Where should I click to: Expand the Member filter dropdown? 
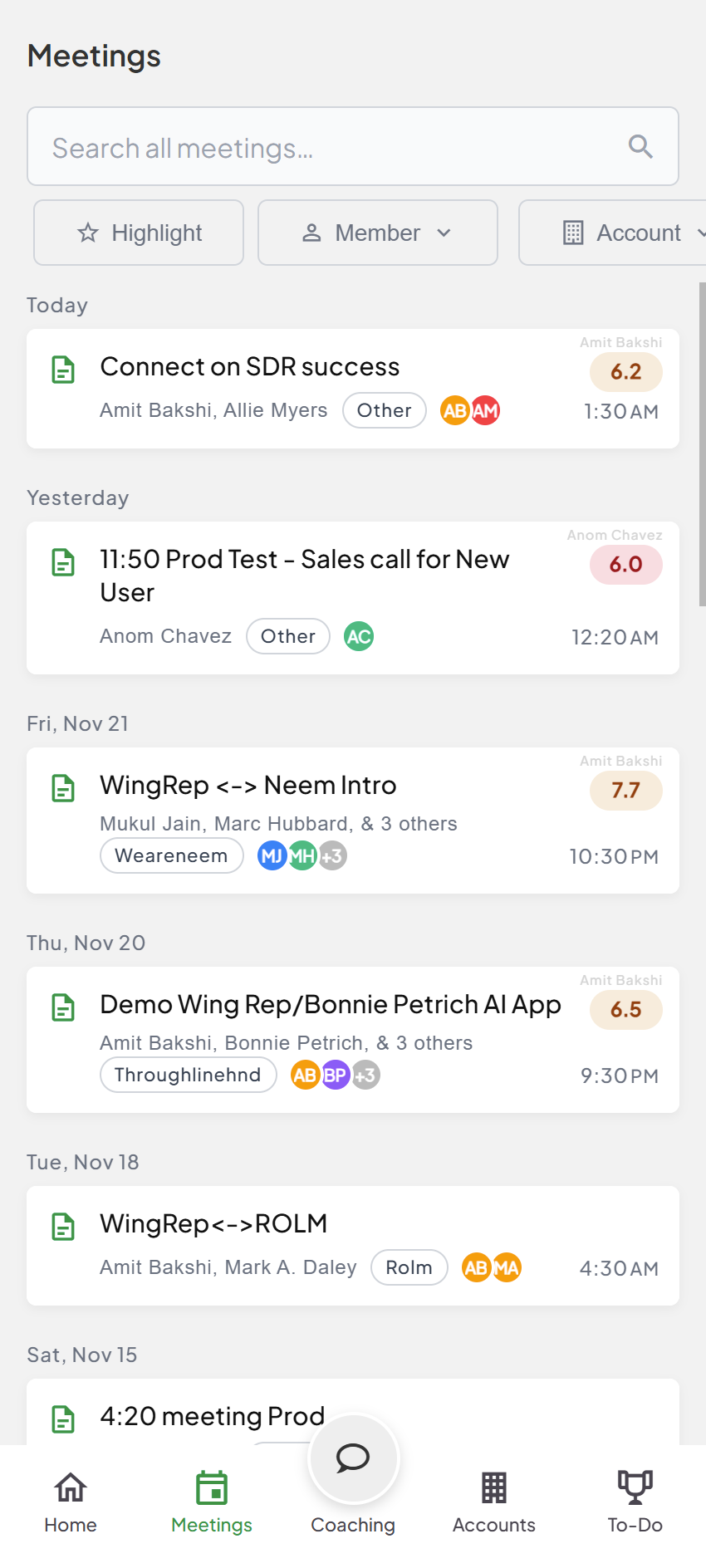pyautogui.click(x=378, y=233)
